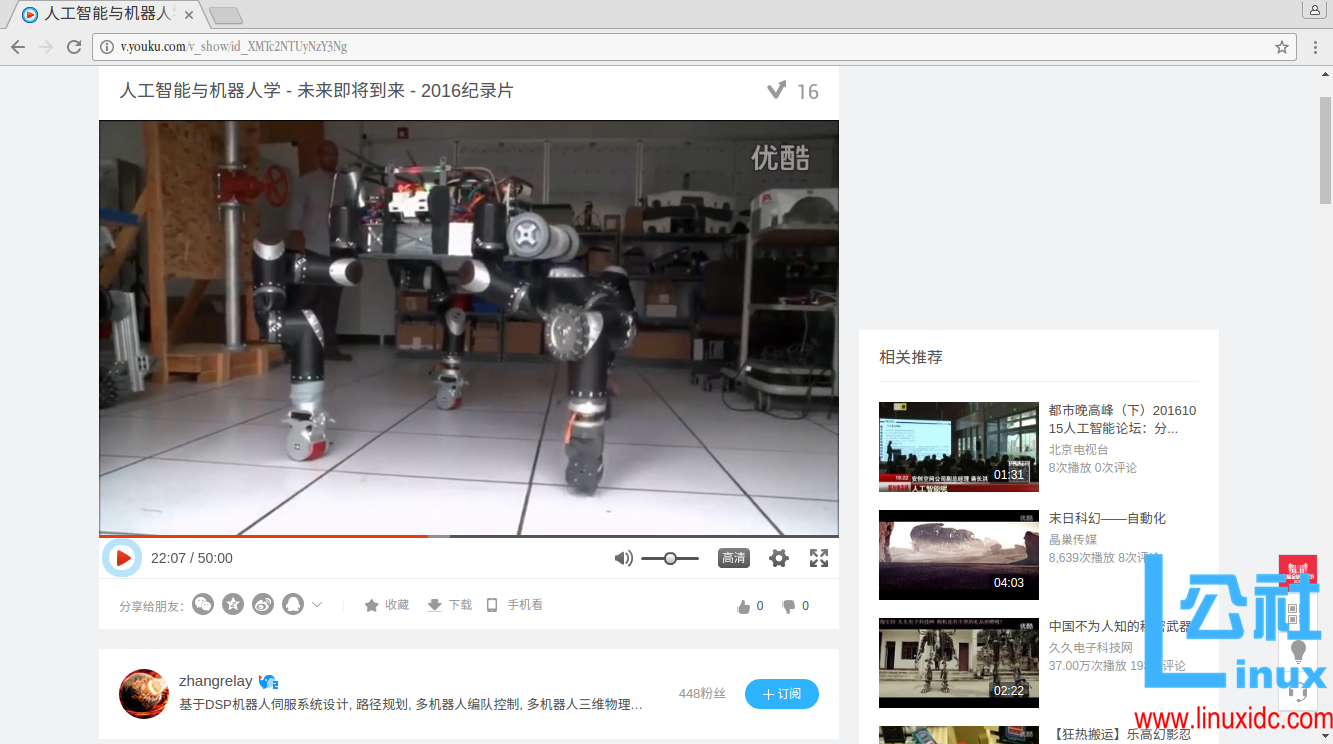The image size is (1333, 744).
Task: Click the zhangrelay verified badge icon
Action: pos(268,681)
